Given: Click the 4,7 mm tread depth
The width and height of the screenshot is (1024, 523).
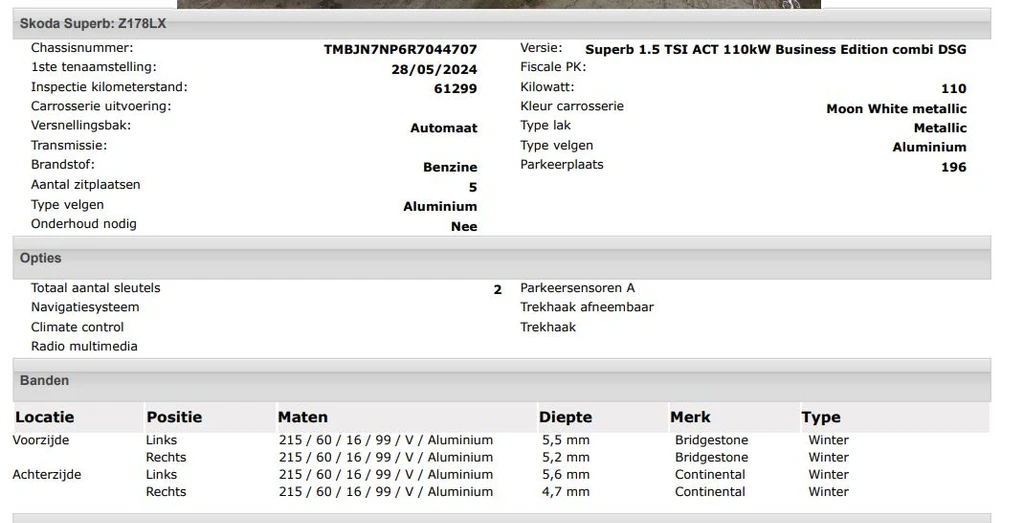Looking at the screenshot, I should [566, 492].
